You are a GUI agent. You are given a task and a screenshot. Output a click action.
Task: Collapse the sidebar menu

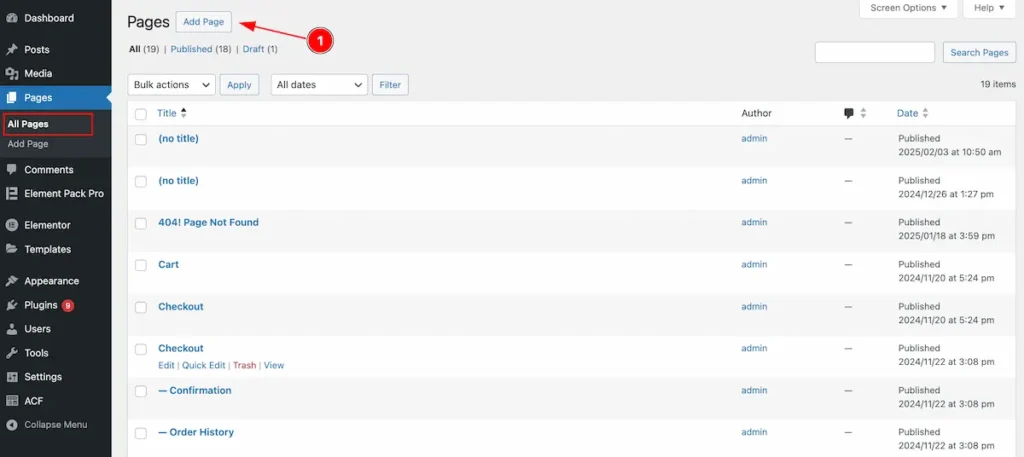click(55, 424)
